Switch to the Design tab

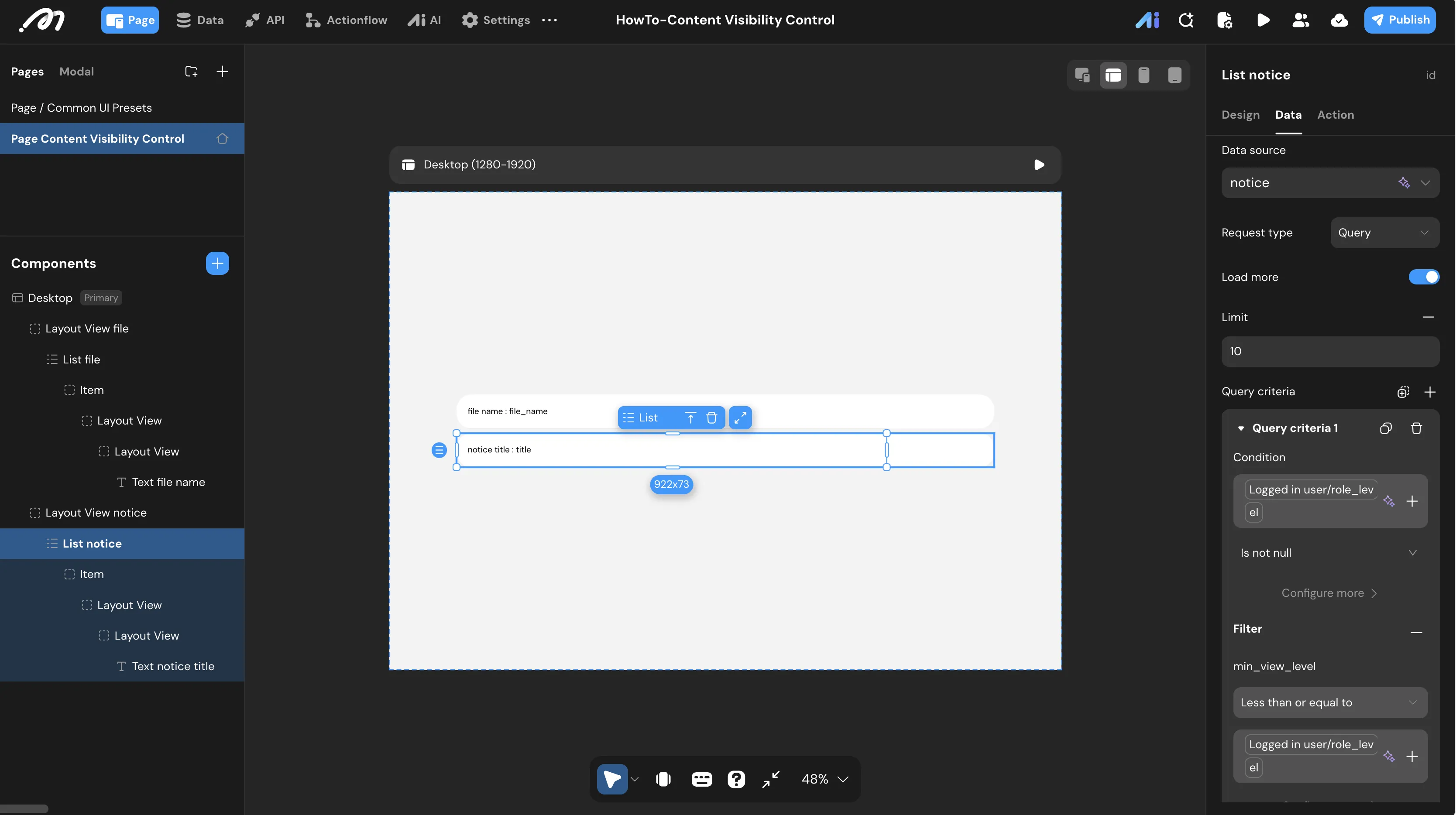pos(1240,115)
